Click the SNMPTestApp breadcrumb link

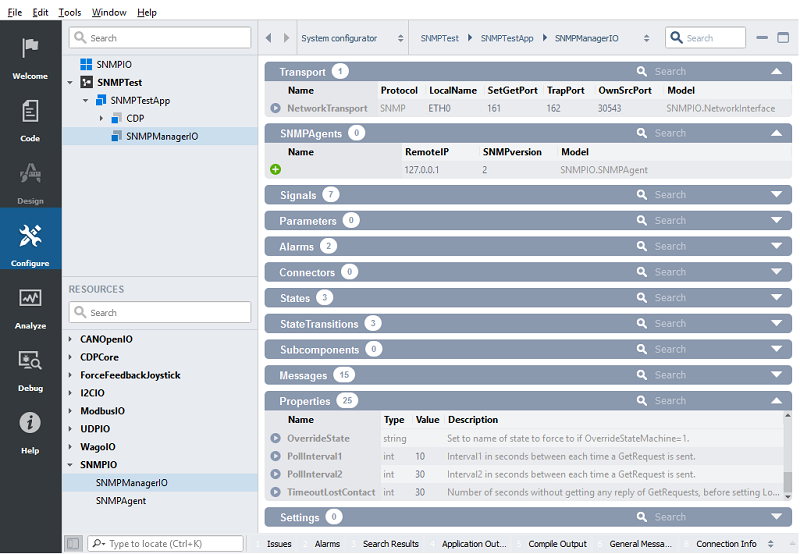[506, 38]
